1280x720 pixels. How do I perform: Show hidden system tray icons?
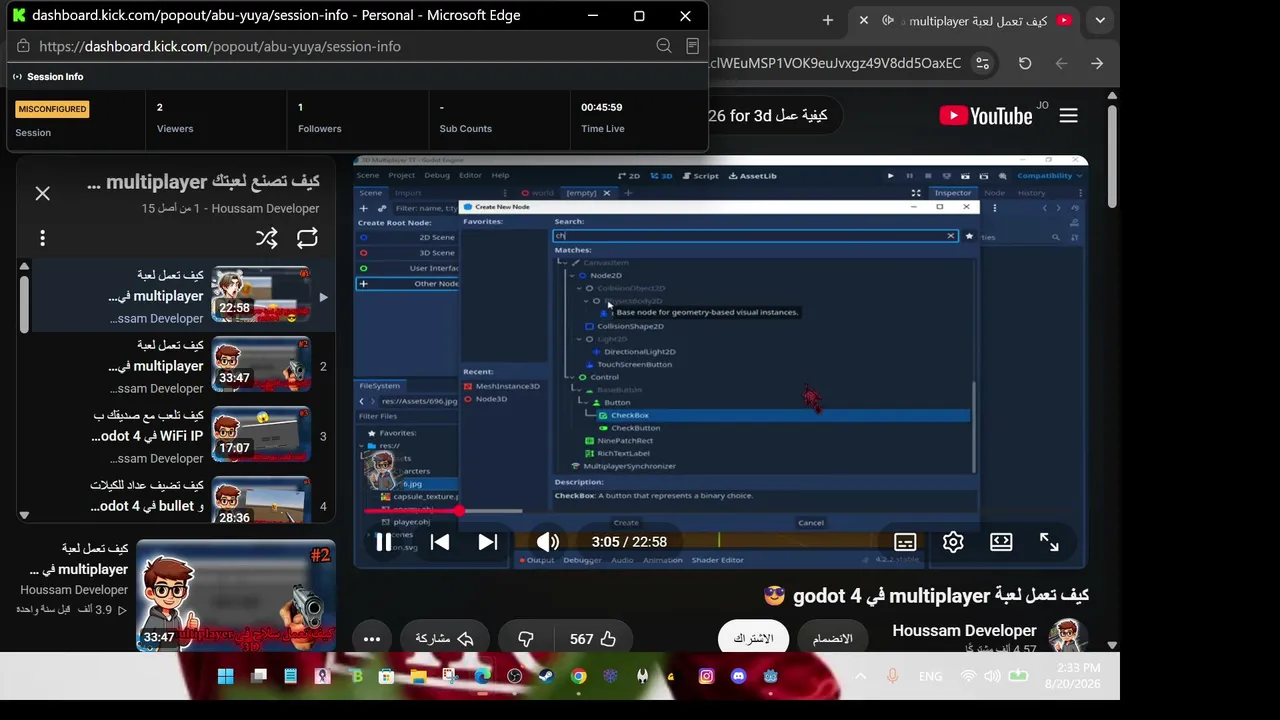pos(860,676)
